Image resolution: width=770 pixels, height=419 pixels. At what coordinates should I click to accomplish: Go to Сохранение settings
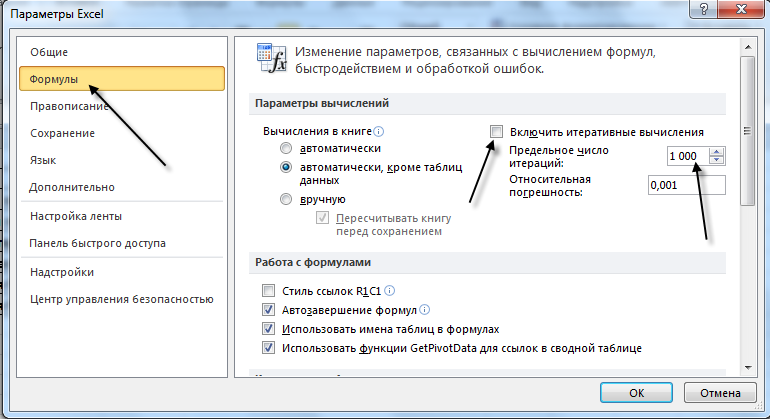(x=62, y=133)
